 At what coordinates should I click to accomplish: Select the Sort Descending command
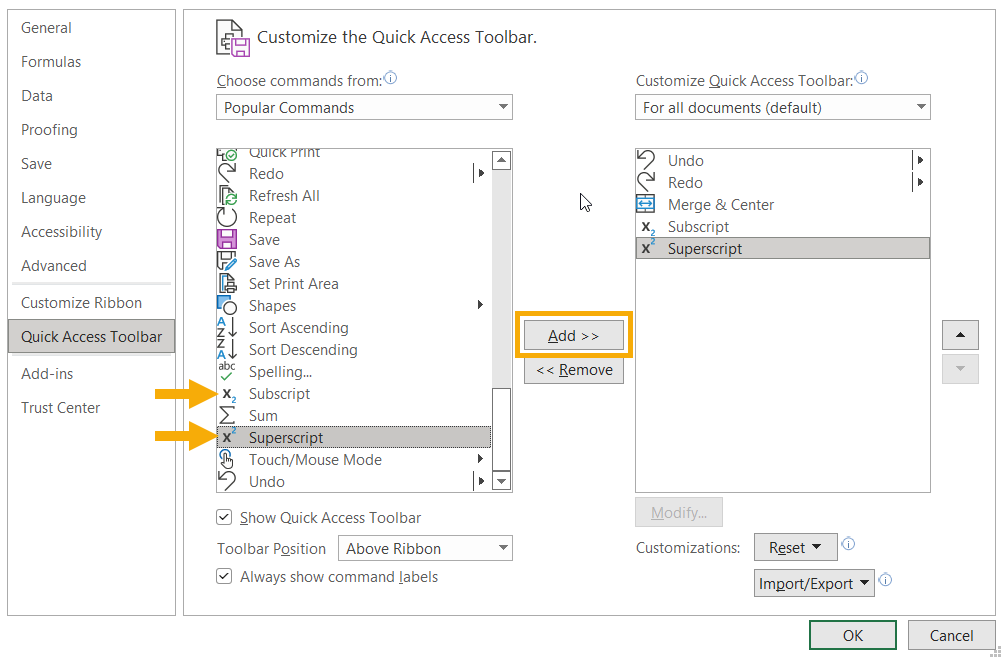(x=302, y=349)
